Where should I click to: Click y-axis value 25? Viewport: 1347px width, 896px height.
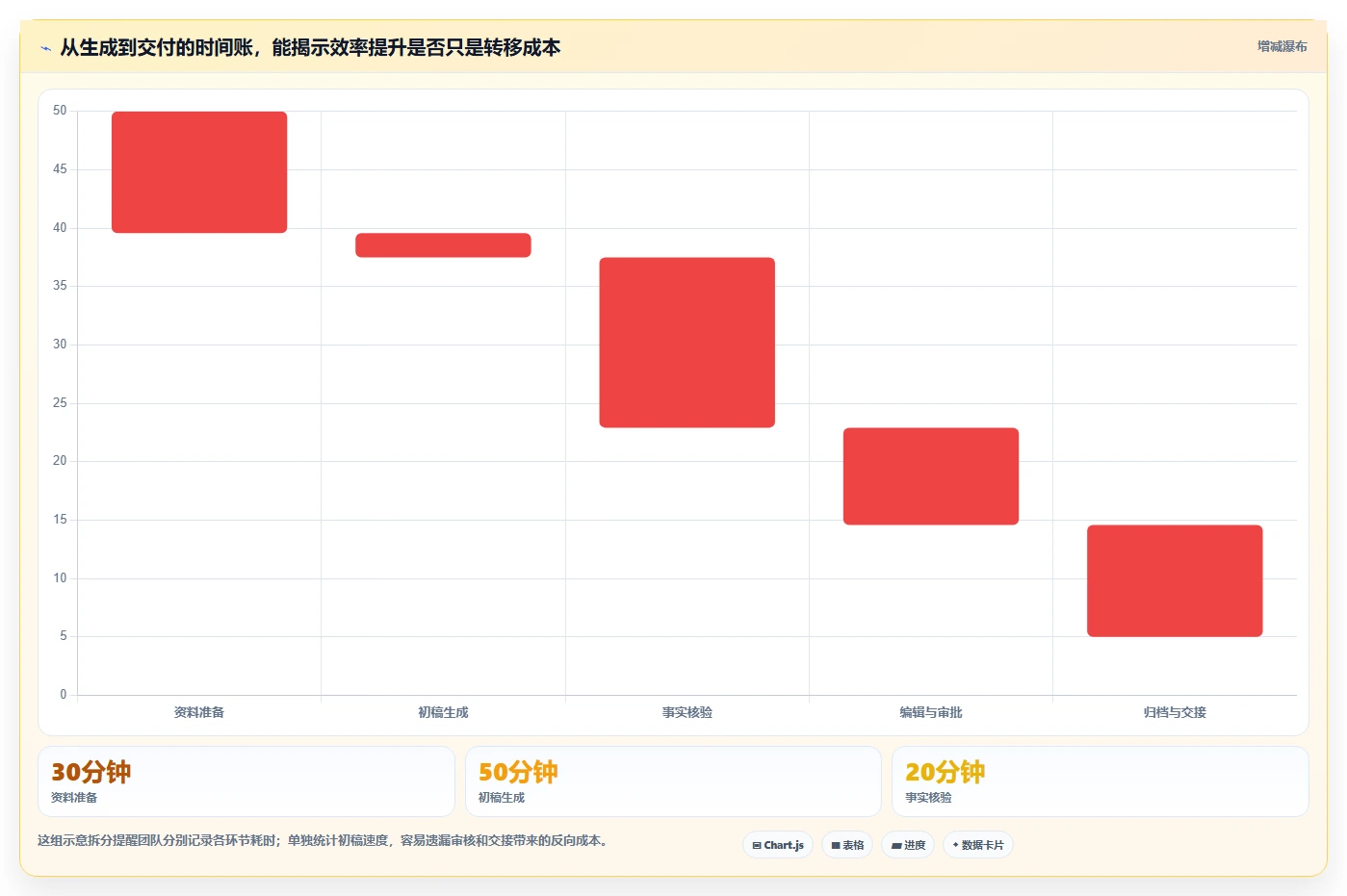point(60,402)
